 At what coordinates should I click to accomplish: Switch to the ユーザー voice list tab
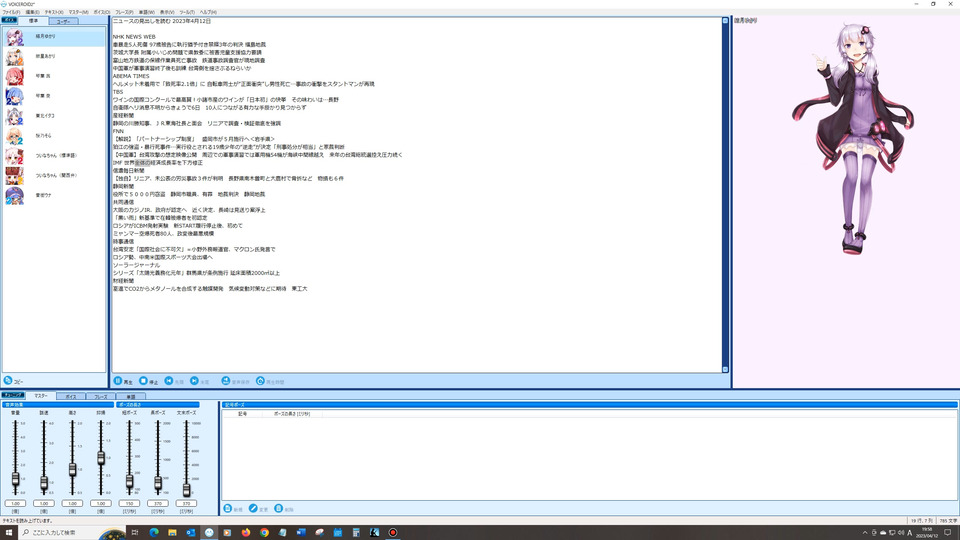tap(63, 21)
